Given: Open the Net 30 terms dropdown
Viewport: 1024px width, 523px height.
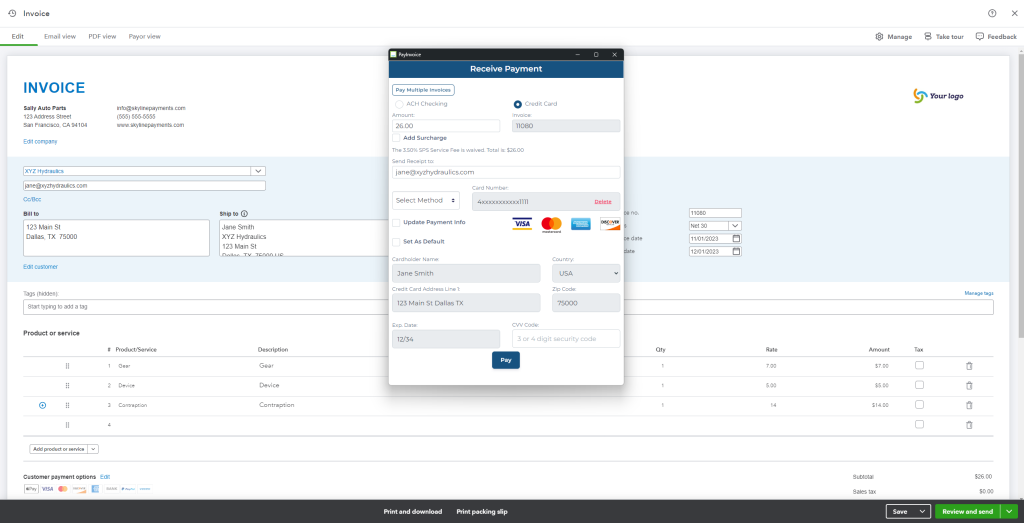Looking at the screenshot, I should (735, 226).
